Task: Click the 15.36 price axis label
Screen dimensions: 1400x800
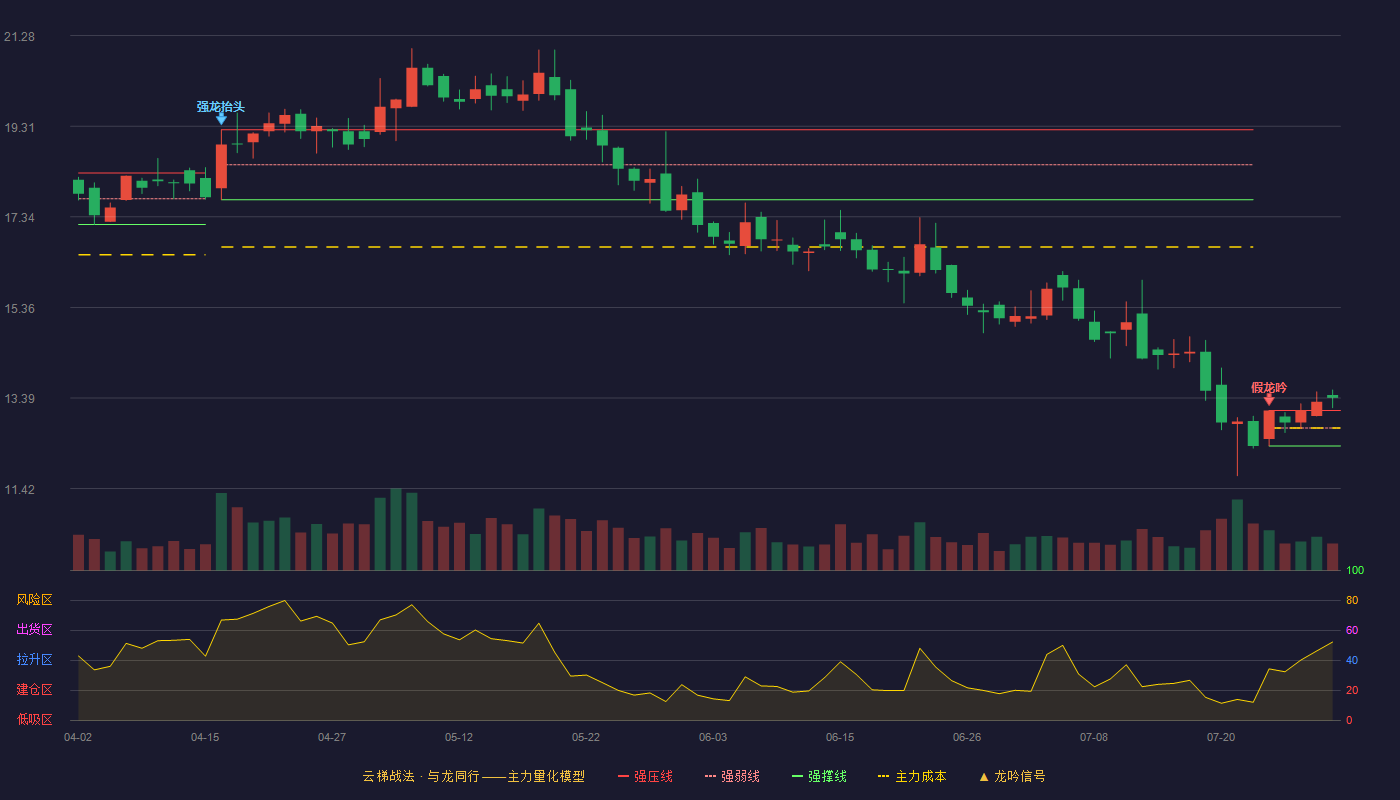Action: 19,309
